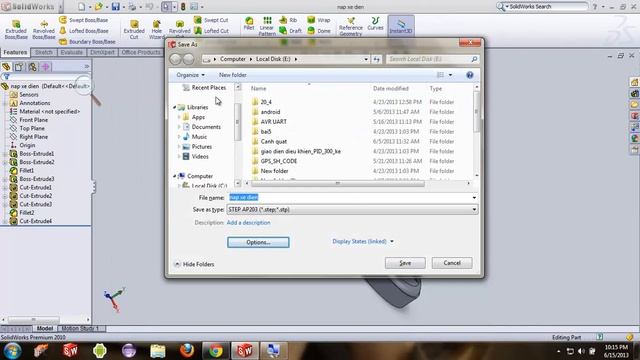Click New document icon in toolbar
This screenshot has width=640, height=360.
point(81,7)
